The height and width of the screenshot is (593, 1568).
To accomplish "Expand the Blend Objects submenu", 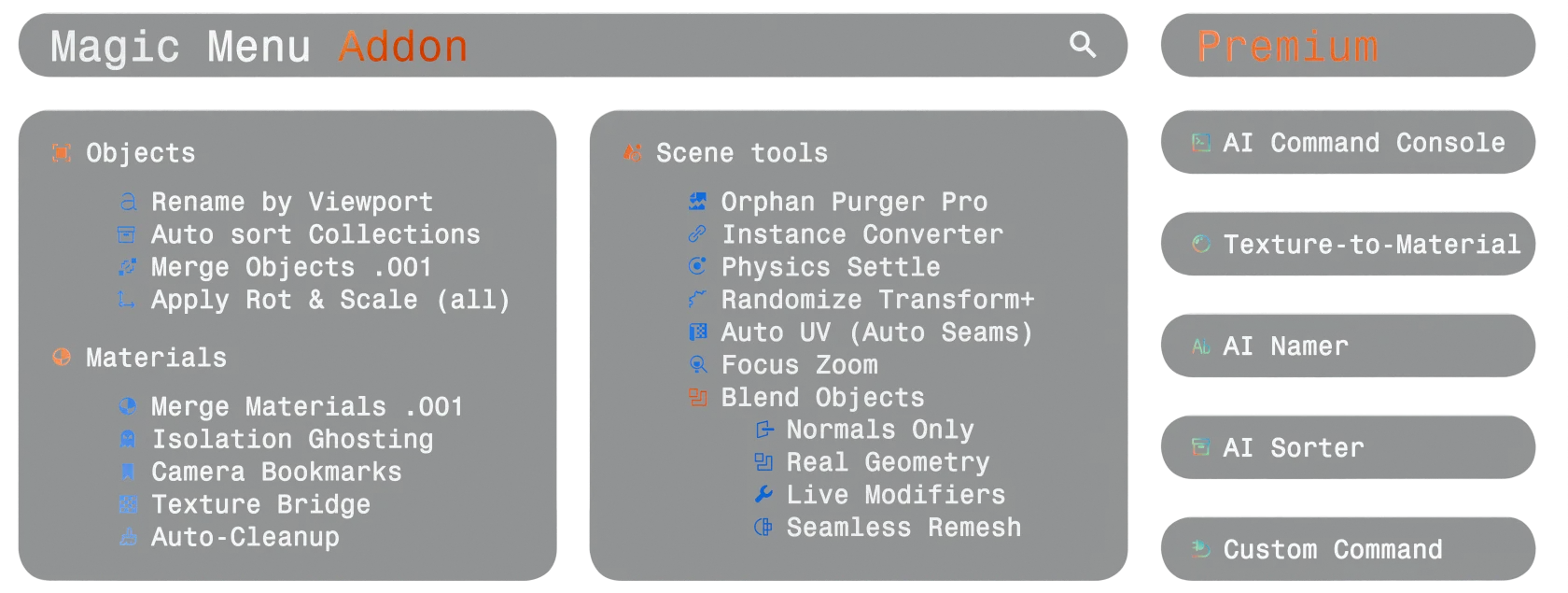I will [x=822, y=398].
